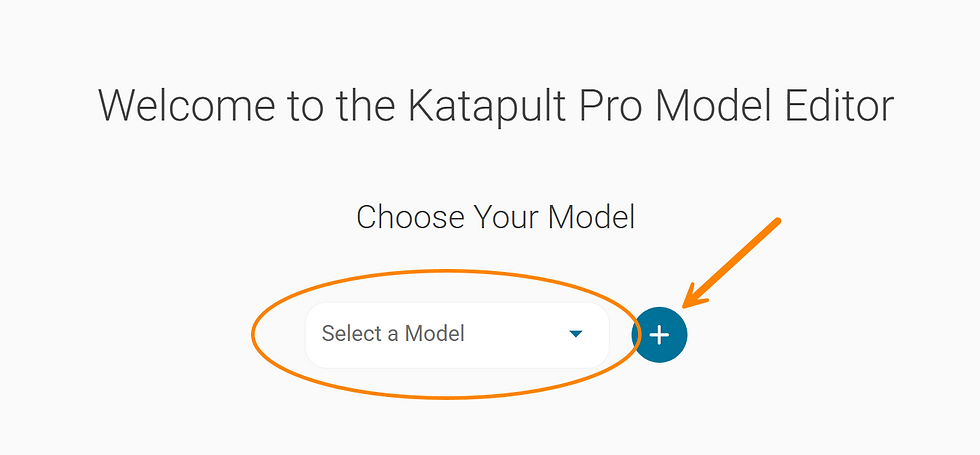Click the tail end of the orange arrow
Screen dimensions: 980x455
click(x=775, y=222)
